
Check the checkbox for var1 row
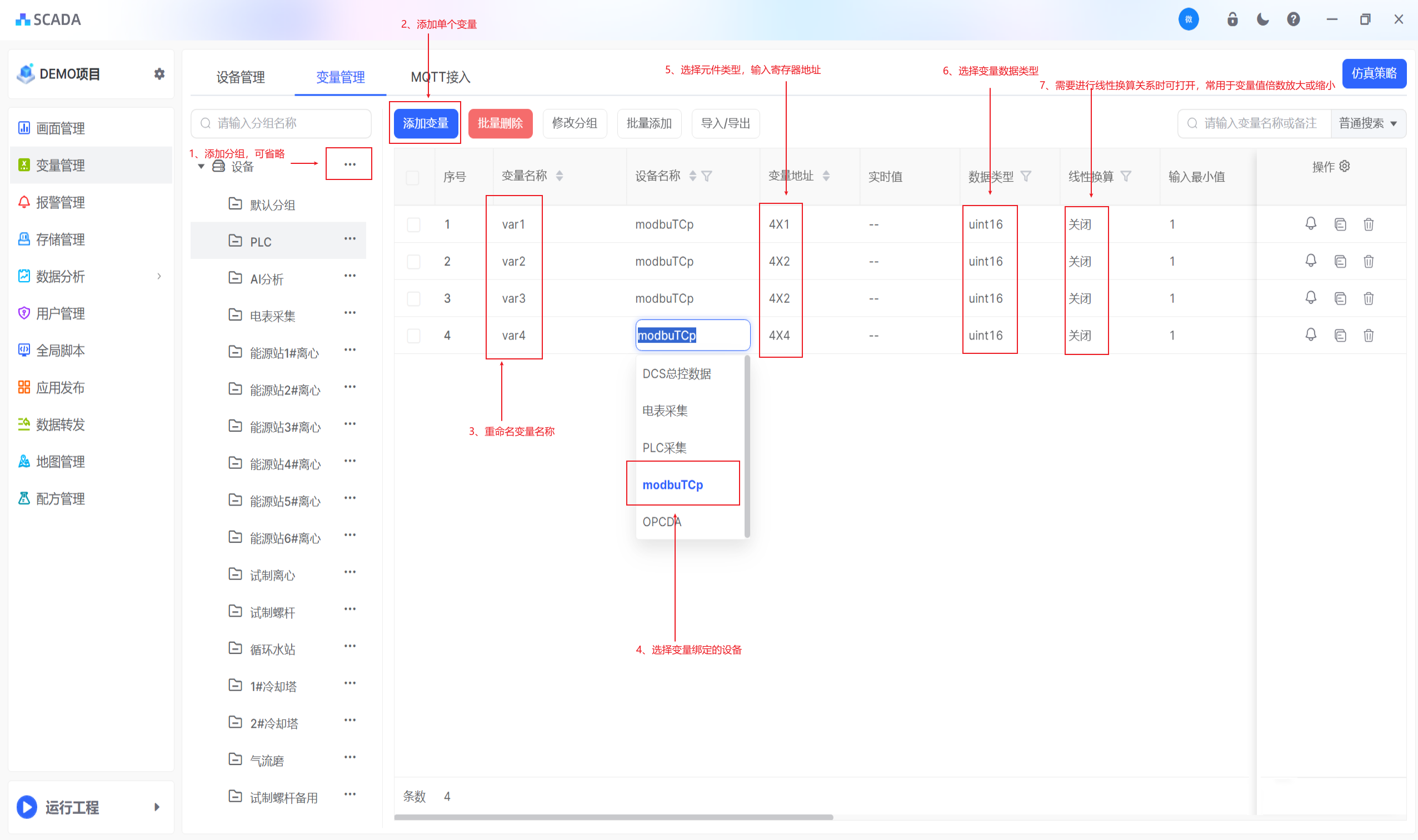coord(413,224)
